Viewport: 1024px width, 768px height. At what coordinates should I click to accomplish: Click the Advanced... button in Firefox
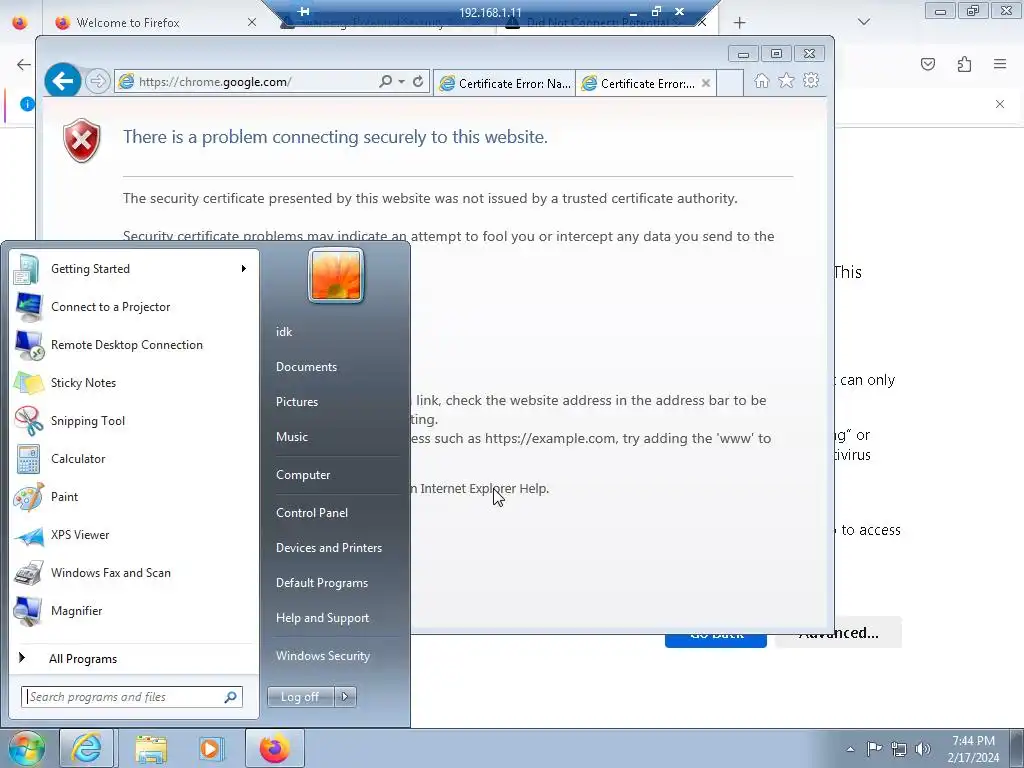839,632
